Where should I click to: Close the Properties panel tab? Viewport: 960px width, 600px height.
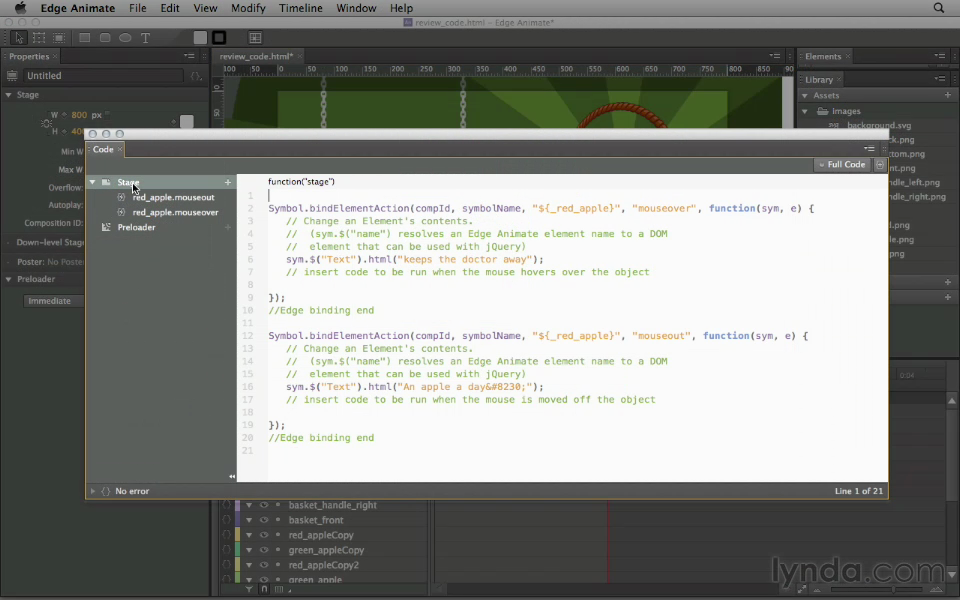pyautogui.click(x=55, y=56)
